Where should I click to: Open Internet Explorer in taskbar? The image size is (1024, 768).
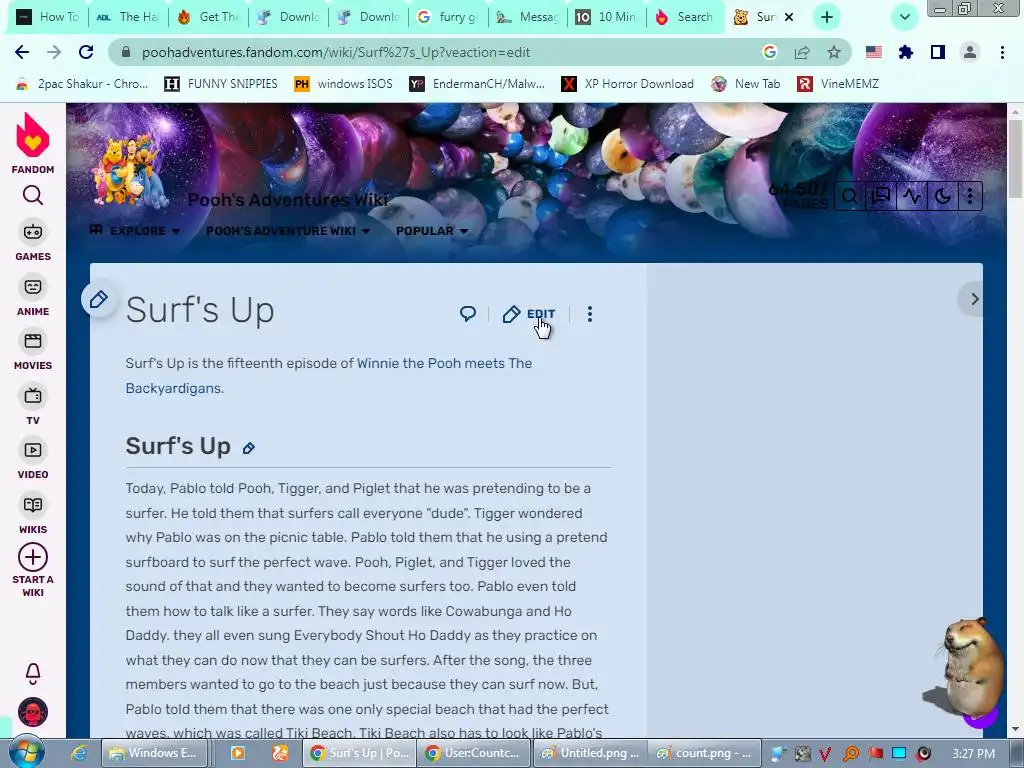coord(80,753)
